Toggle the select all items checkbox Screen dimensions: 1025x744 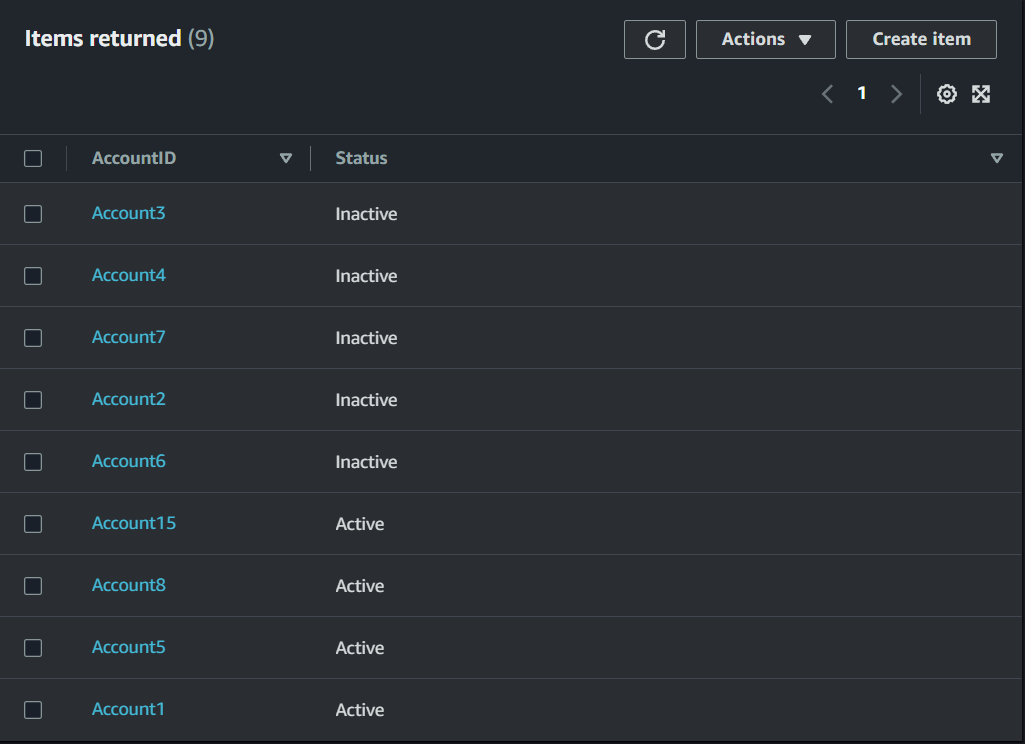[x=33, y=158]
